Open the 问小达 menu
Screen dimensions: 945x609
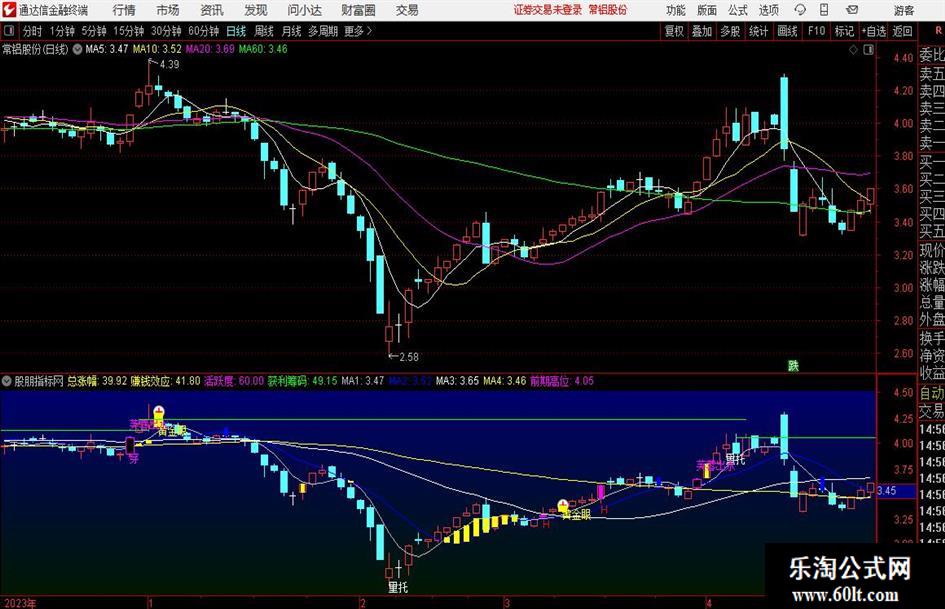pyautogui.click(x=304, y=10)
